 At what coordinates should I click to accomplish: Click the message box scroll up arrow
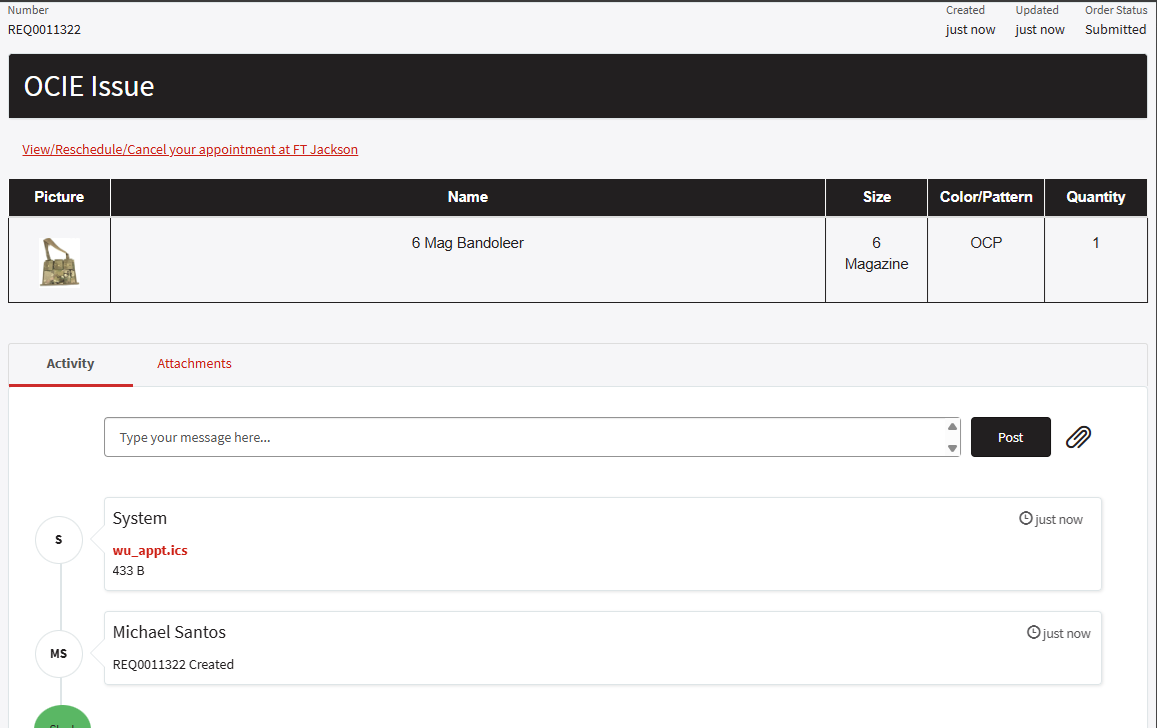[952, 427]
